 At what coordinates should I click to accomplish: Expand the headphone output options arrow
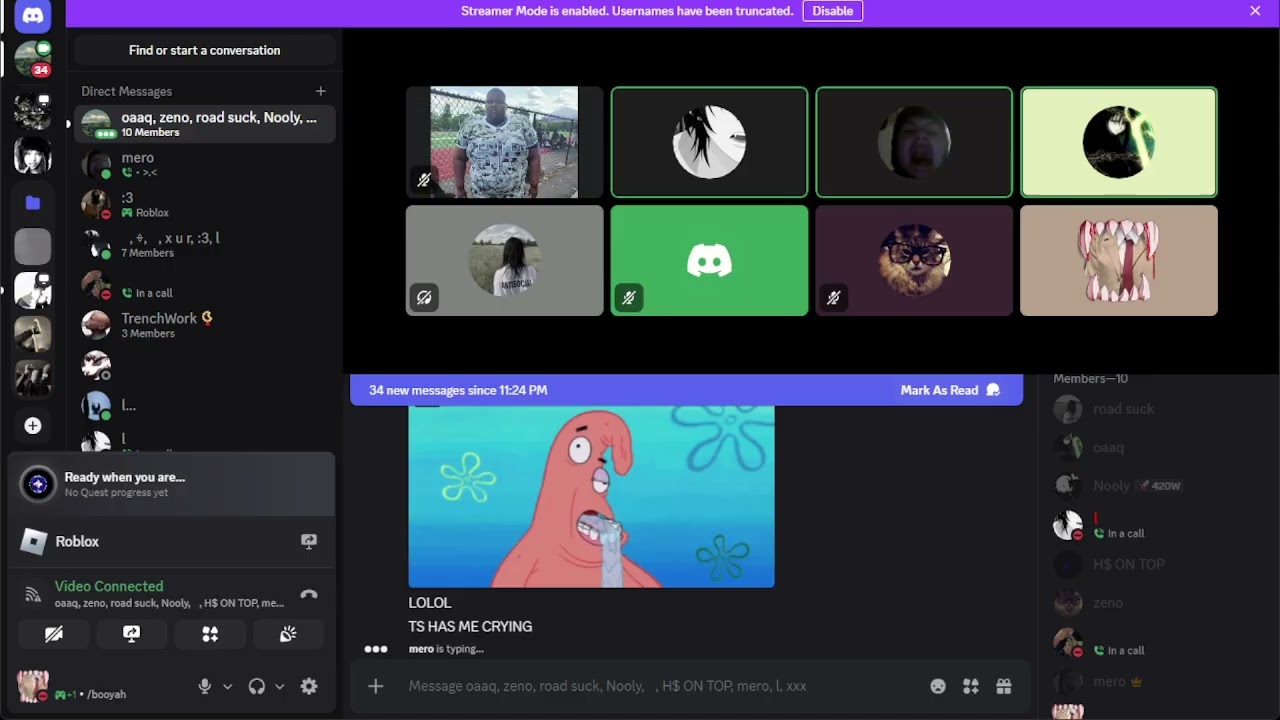(x=280, y=686)
